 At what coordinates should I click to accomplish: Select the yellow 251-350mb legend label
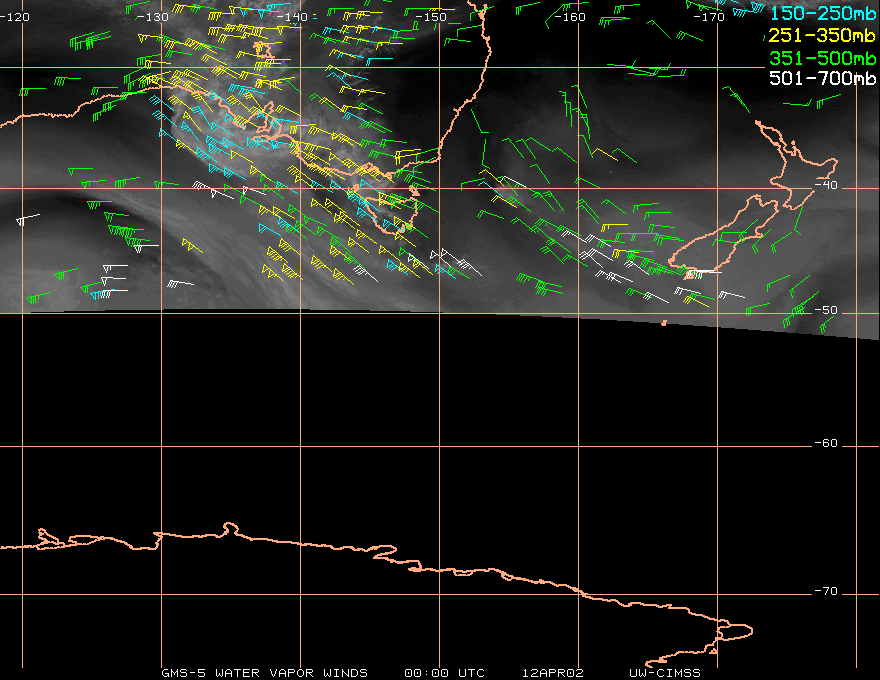pyautogui.click(x=823, y=35)
